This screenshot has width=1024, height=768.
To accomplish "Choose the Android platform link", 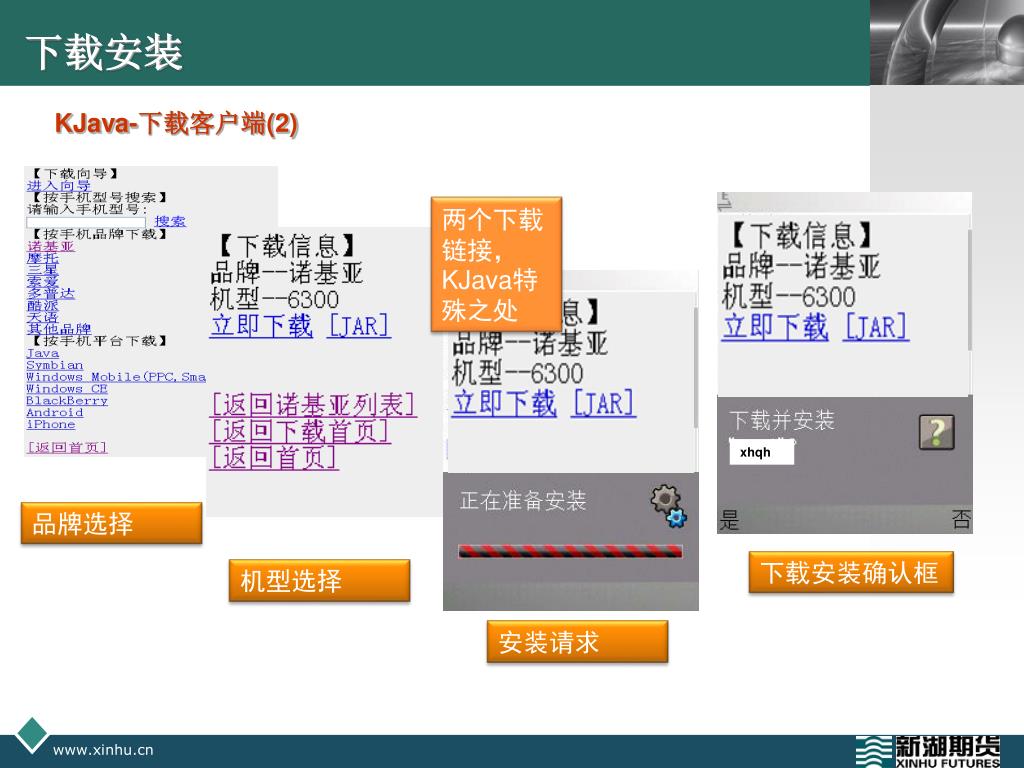I will [55, 412].
